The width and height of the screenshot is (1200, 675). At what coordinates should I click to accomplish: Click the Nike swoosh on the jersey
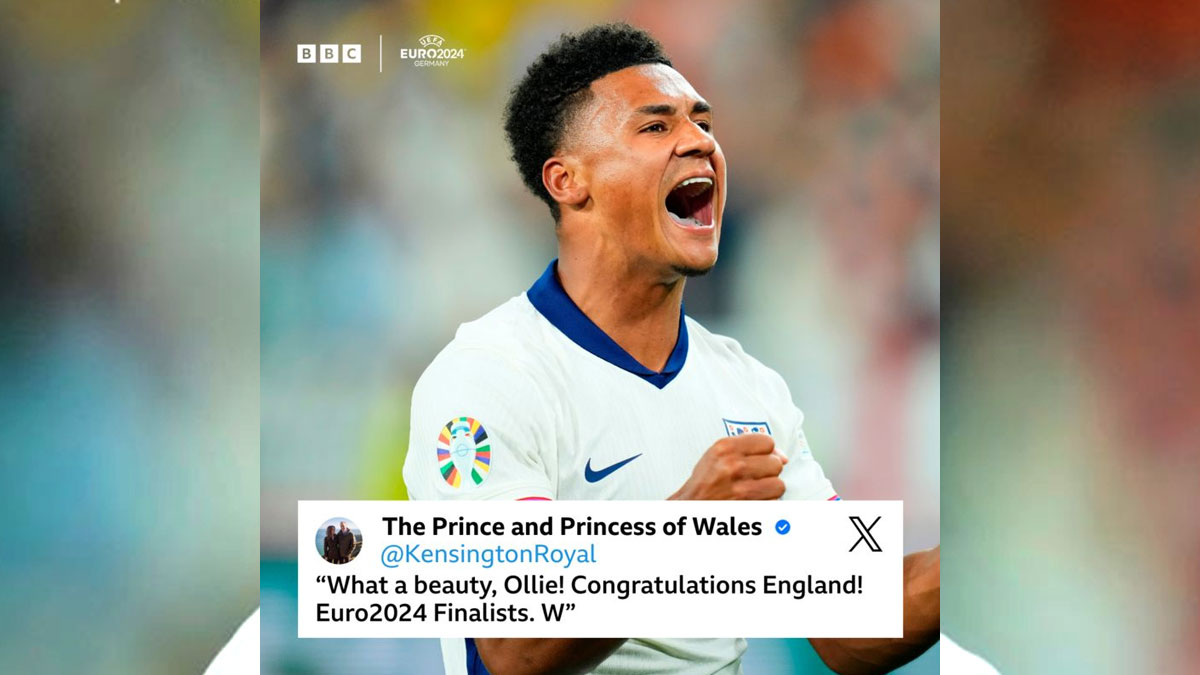pyautogui.click(x=612, y=467)
